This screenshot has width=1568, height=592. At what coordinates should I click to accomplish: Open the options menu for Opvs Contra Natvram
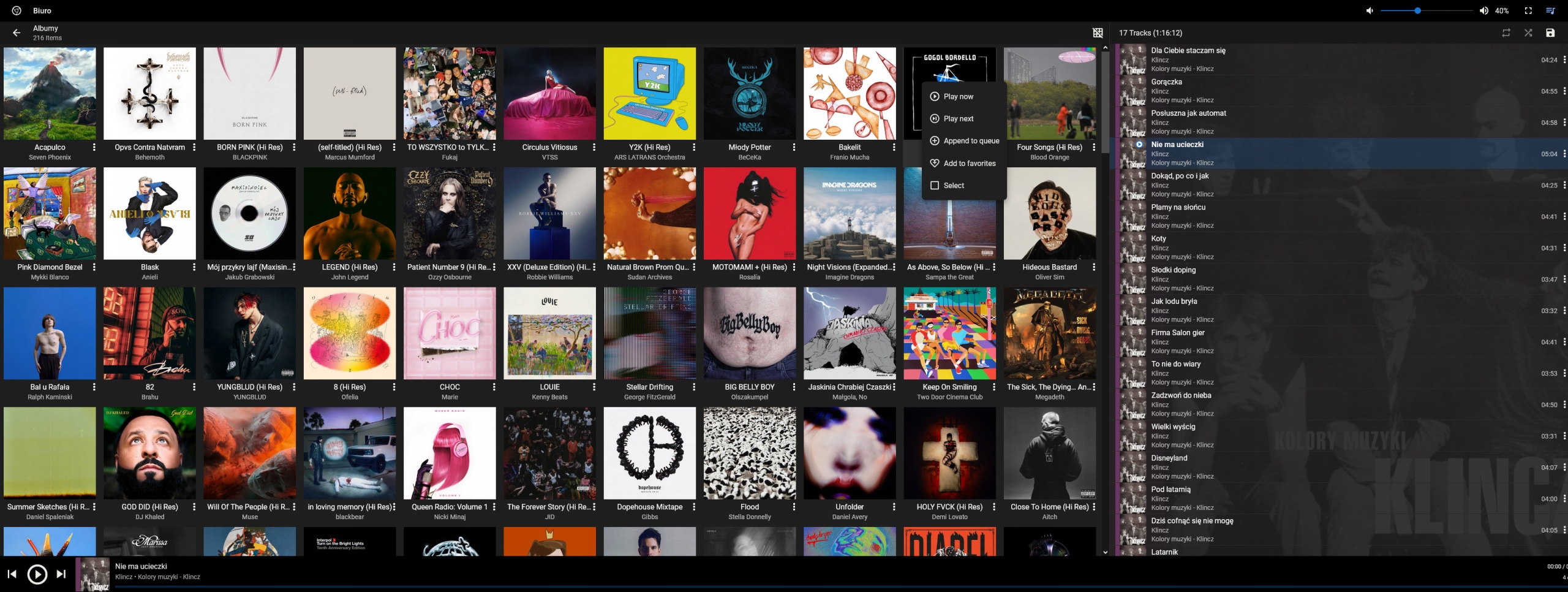194,147
